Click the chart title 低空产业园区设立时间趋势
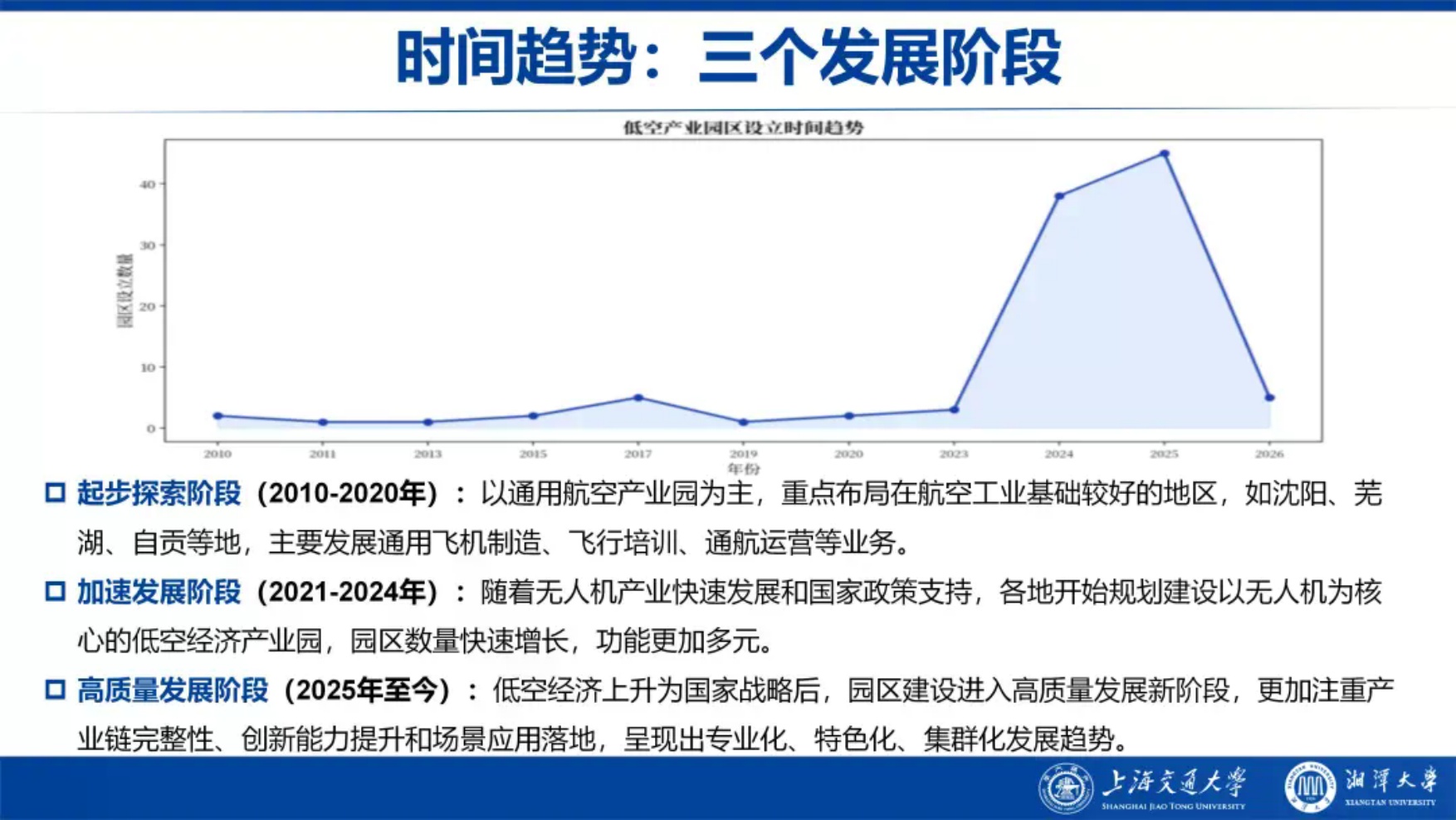 [x=743, y=128]
